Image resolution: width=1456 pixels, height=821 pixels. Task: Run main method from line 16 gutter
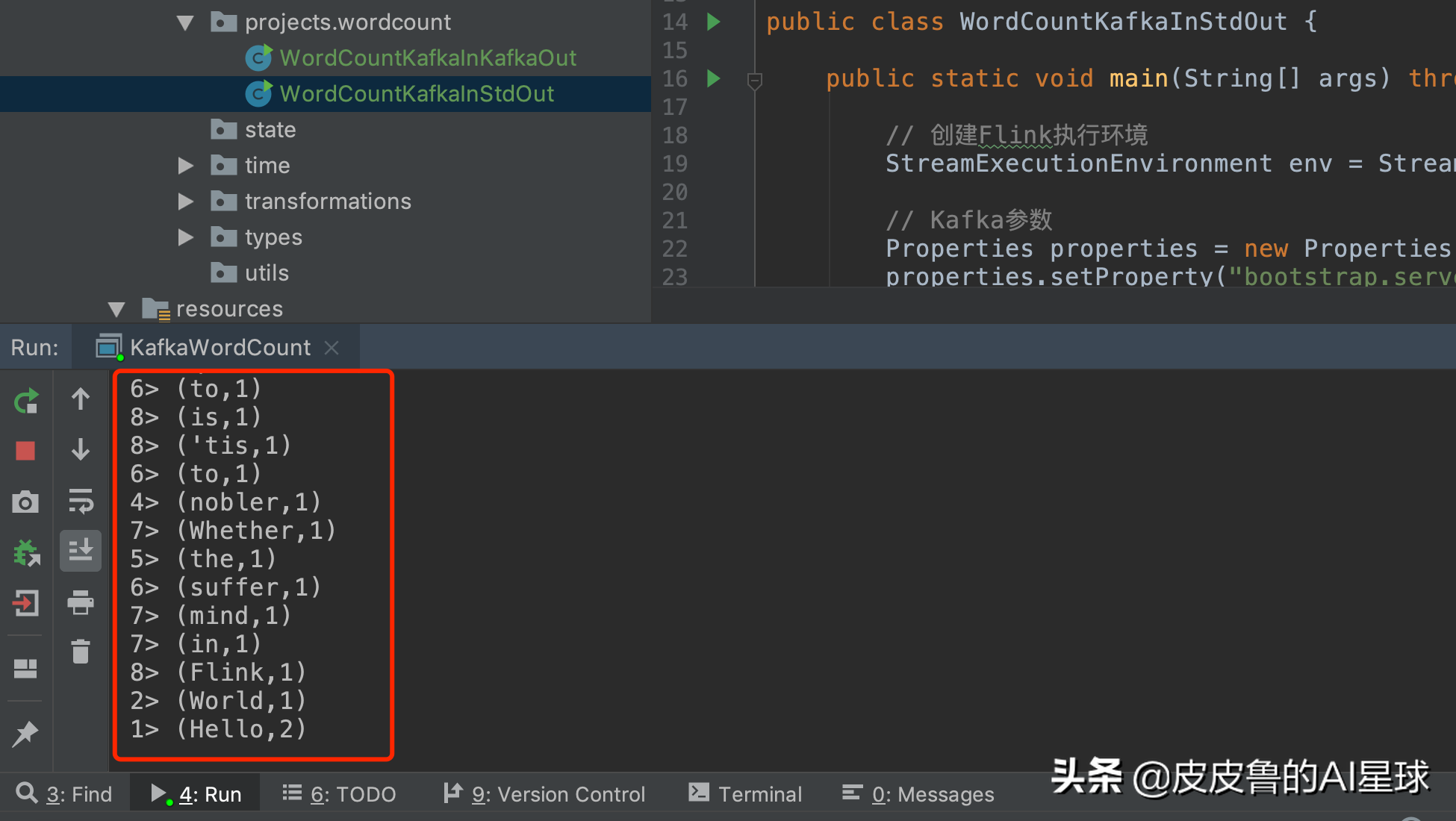pos(714,78)
